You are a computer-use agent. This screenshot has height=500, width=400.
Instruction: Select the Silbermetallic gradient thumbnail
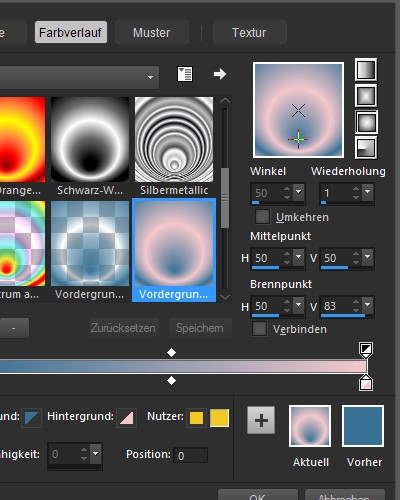(174, 139)
